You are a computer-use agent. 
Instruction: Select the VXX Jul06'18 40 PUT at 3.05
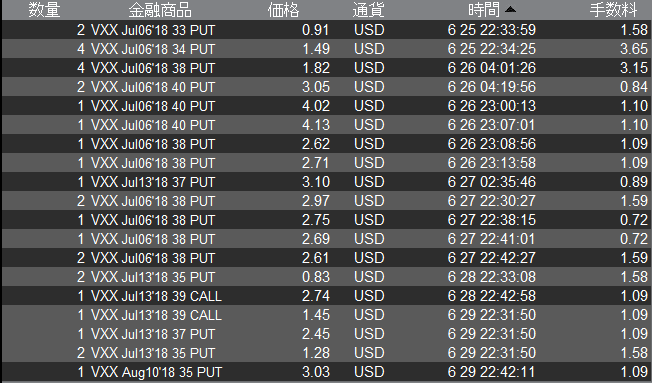pyautogui.click(x=326, y=87)
